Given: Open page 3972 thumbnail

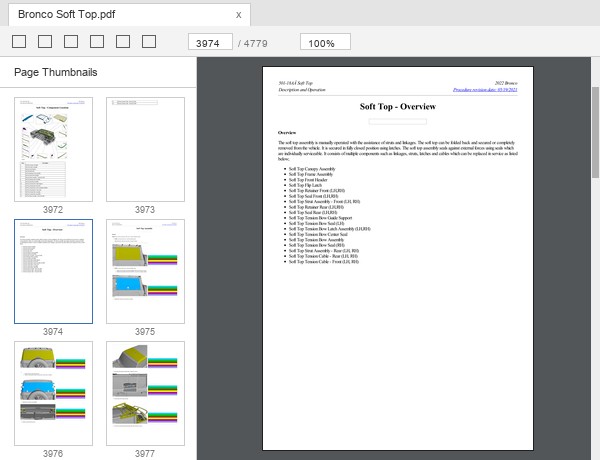Looking at the screenshot, I should coord(54,149).
